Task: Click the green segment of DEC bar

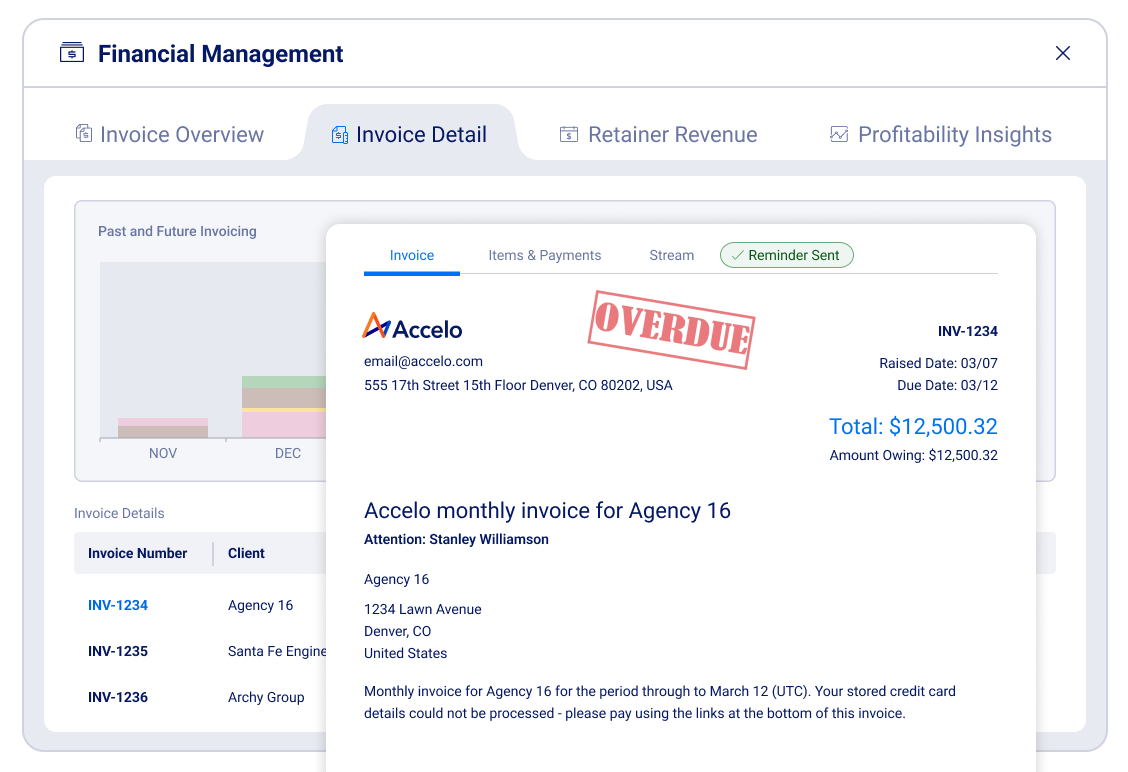Action: (284, 382)
